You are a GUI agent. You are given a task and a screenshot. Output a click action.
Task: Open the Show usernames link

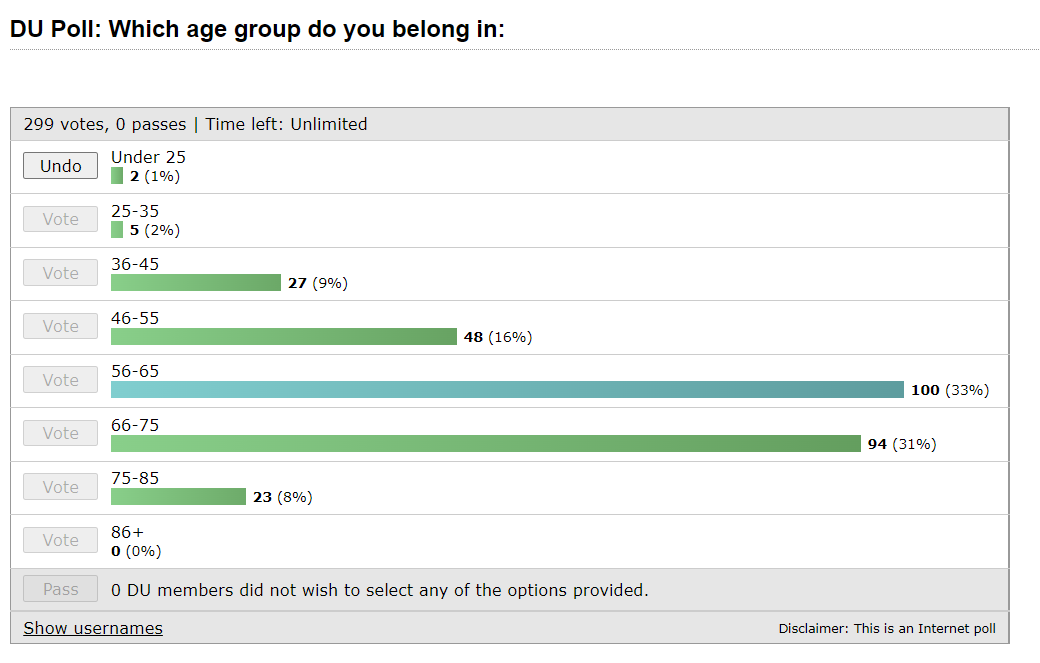pyautogui.click(x=93, y=628)
